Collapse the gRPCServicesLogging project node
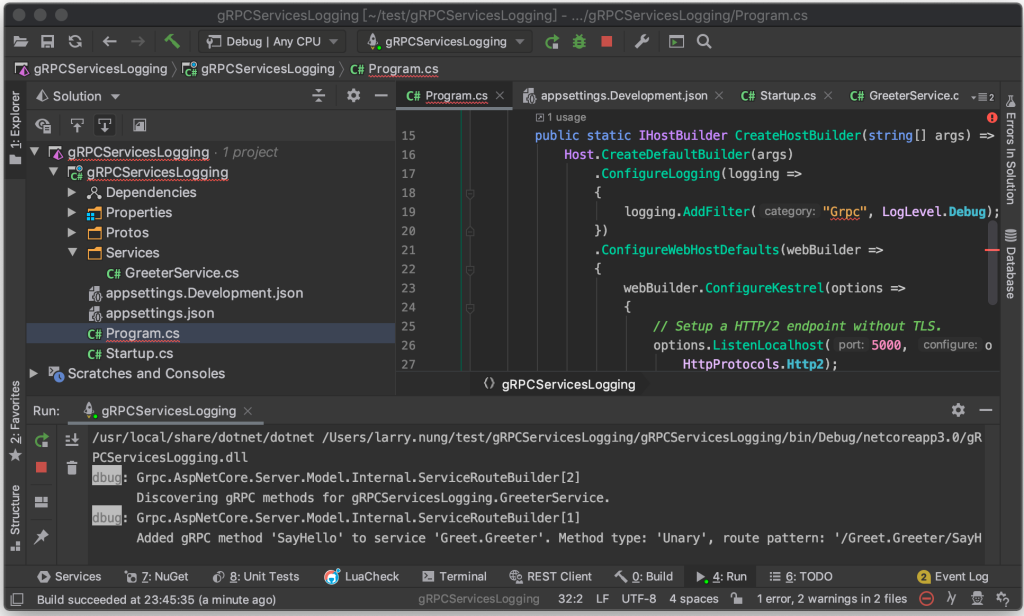 (54, 172)
